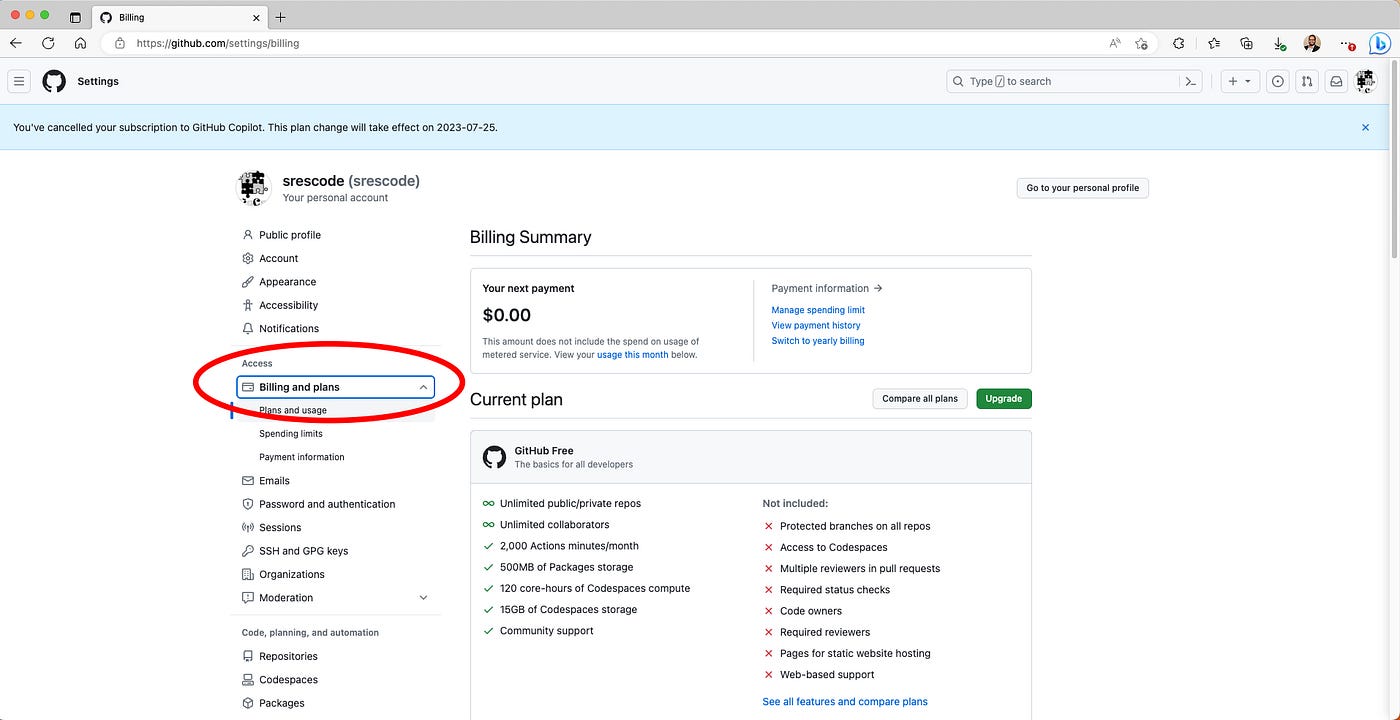Click Go to your personal profile

pyautogui.click(x=1083, y=188)
